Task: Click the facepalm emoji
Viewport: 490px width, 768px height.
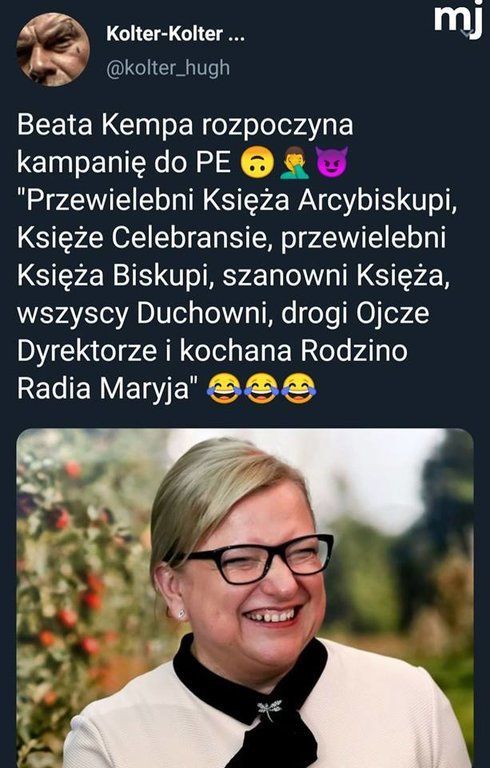Action: (x=294, y=163)
